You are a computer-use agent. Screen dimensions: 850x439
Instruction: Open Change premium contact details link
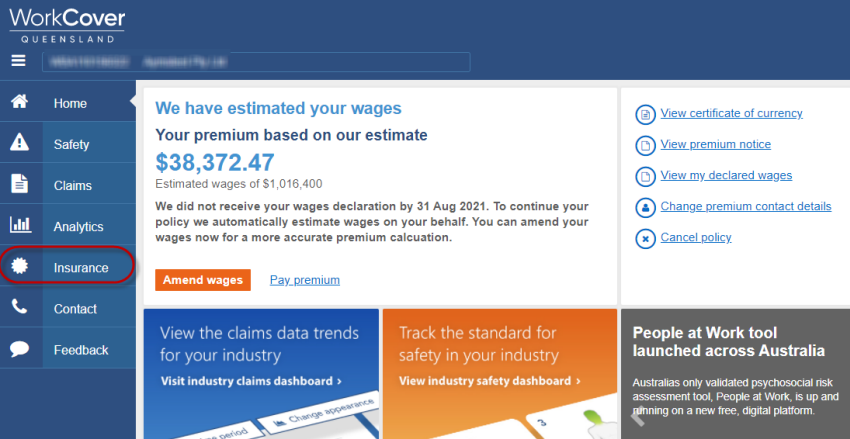click(746, 206)
